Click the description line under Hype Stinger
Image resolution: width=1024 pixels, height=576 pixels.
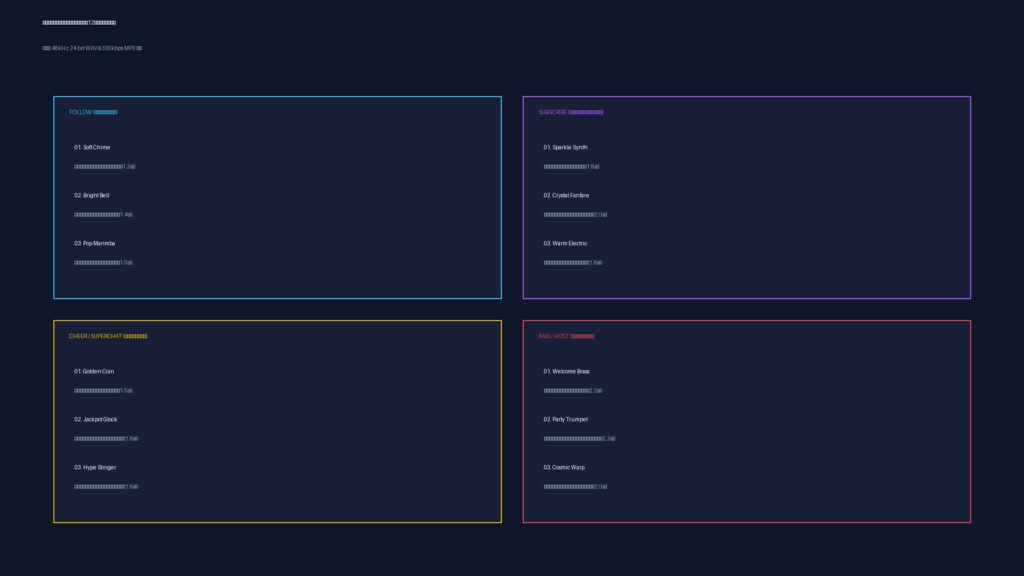point(106,487)
